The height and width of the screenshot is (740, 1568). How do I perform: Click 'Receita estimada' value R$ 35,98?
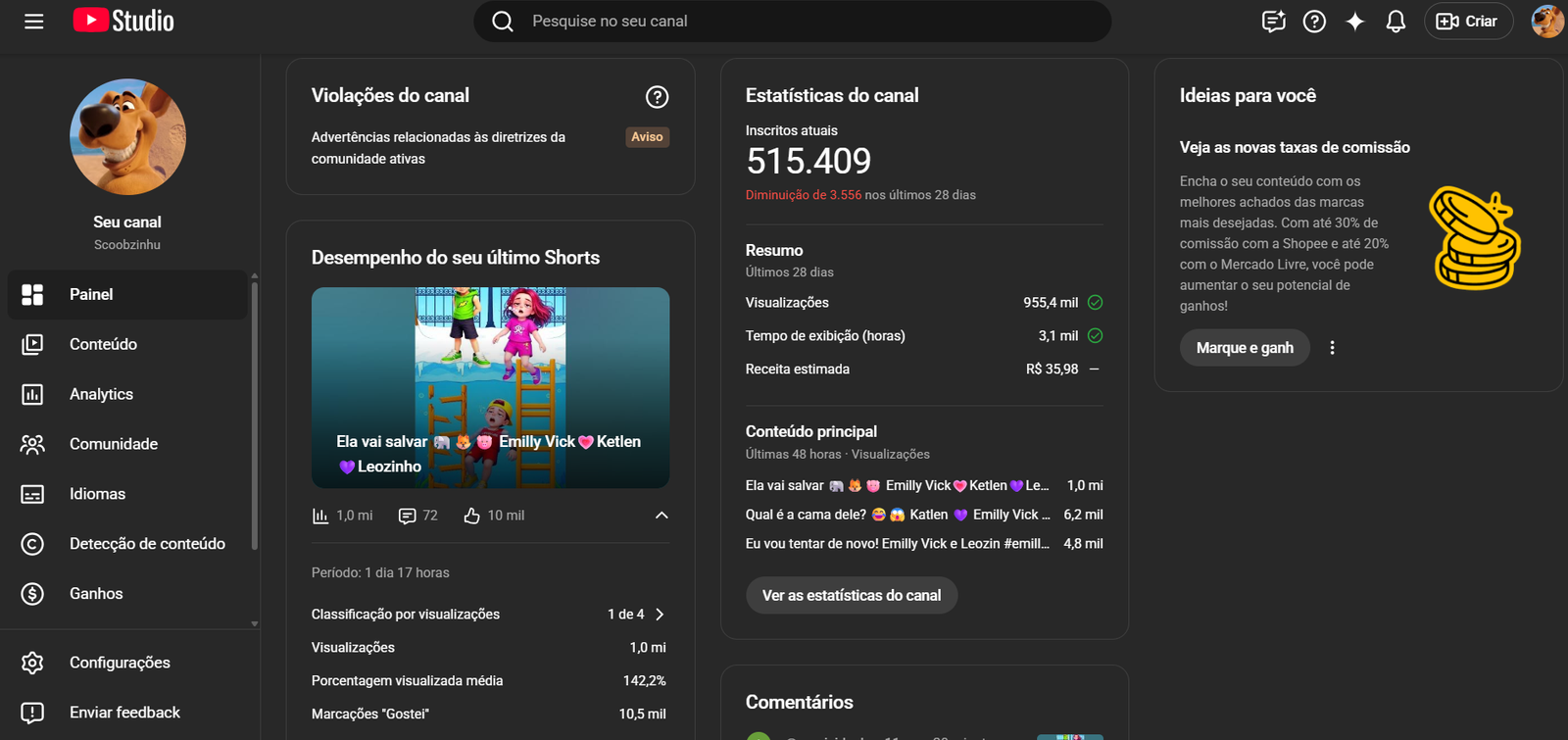1052,370
